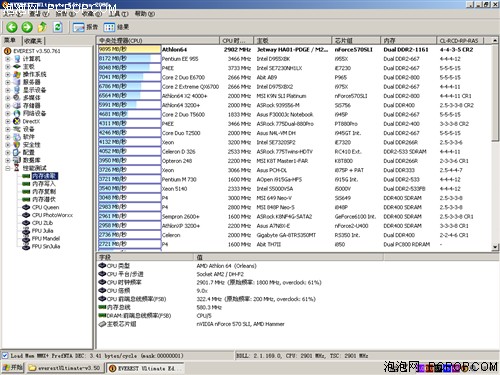Select the highlighted 内存读取 memory read item
This screenshot has height=375, width=500.
(45, 176)
